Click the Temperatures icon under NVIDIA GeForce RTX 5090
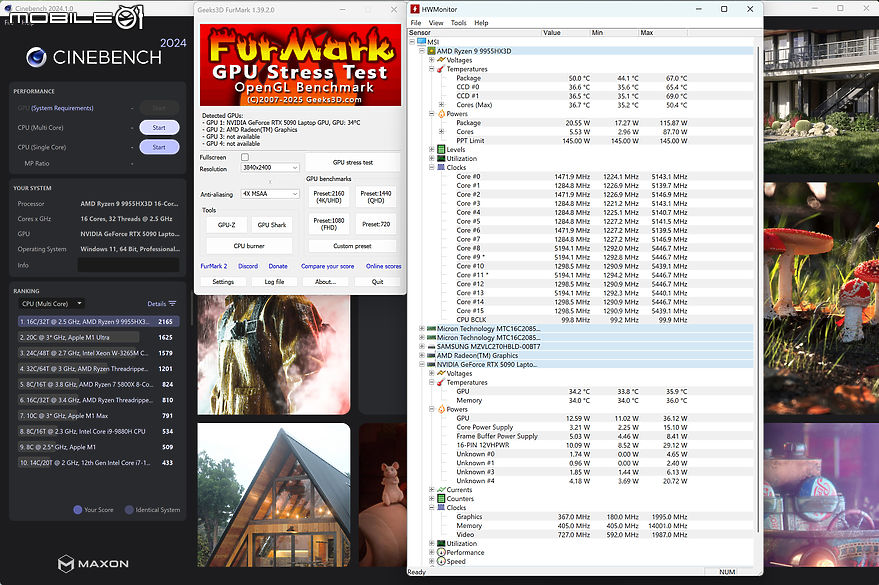 coord(441,383)
